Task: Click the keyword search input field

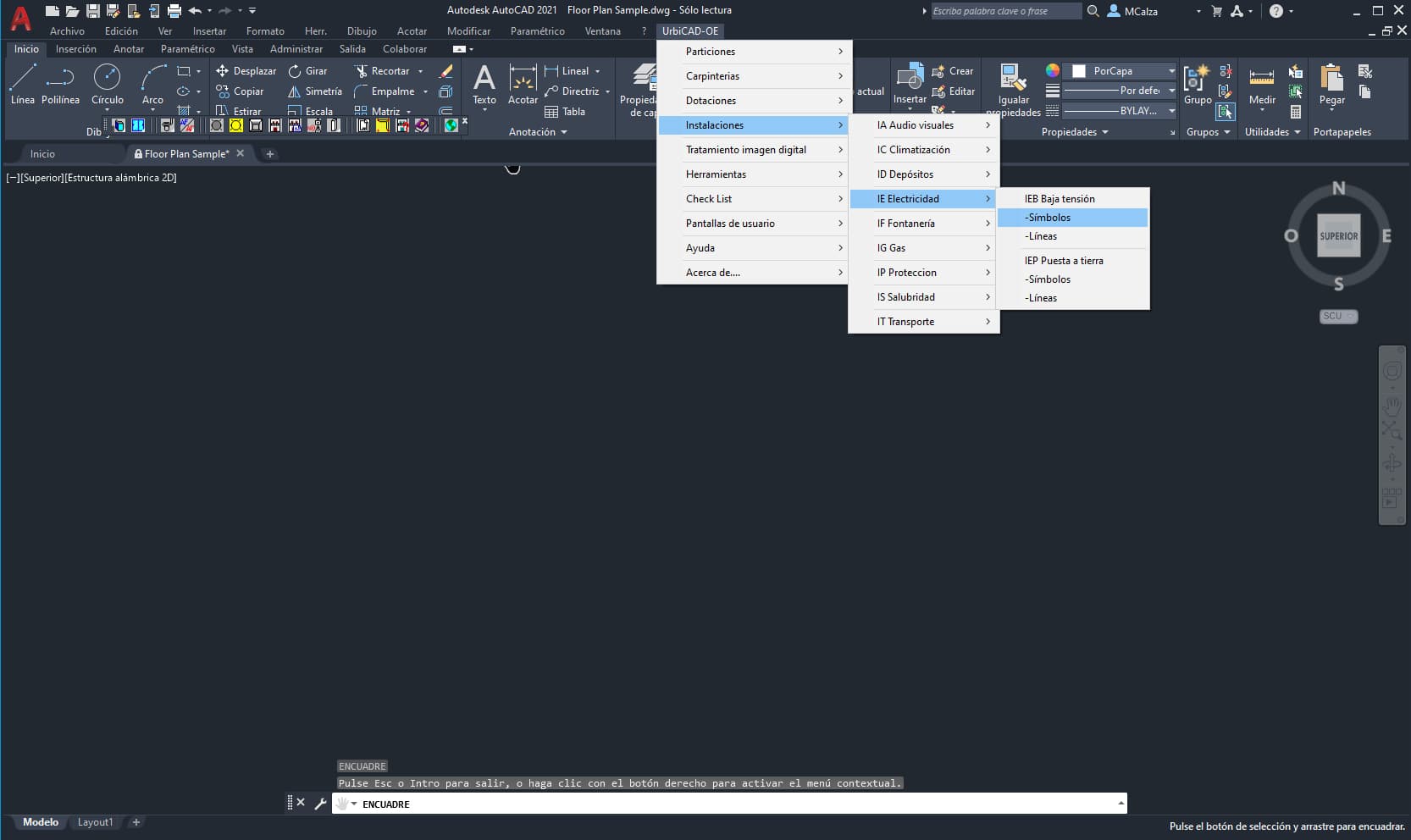Action: pyautogui.click(x=1006, y=11)
